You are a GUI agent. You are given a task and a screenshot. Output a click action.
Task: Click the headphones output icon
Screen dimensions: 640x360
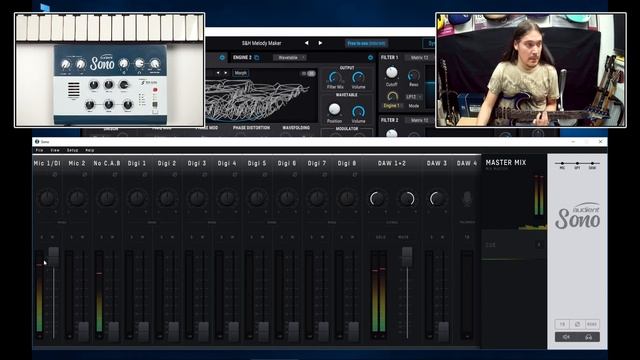click(589, 337)
